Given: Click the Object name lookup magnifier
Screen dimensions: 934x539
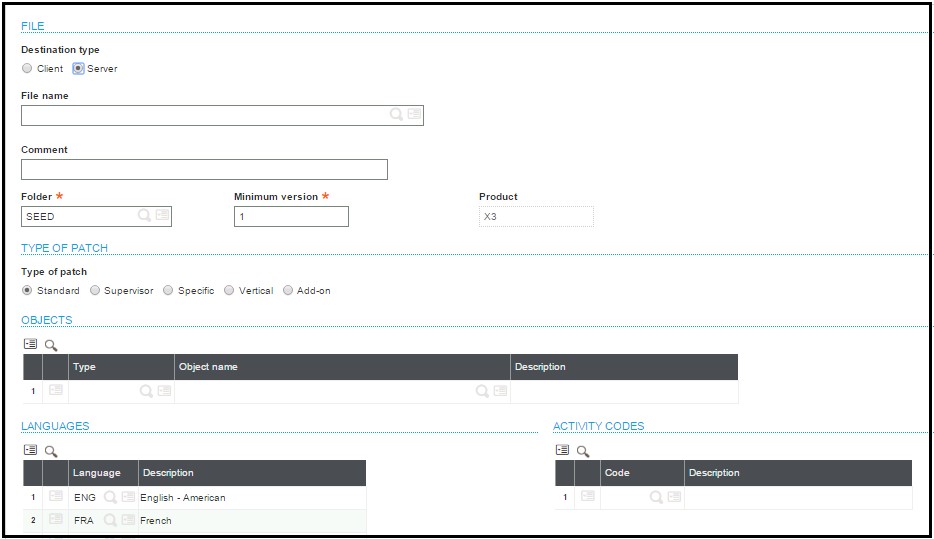Looking at the screenshot, I should pyautogui.click(x=482, y=391).
